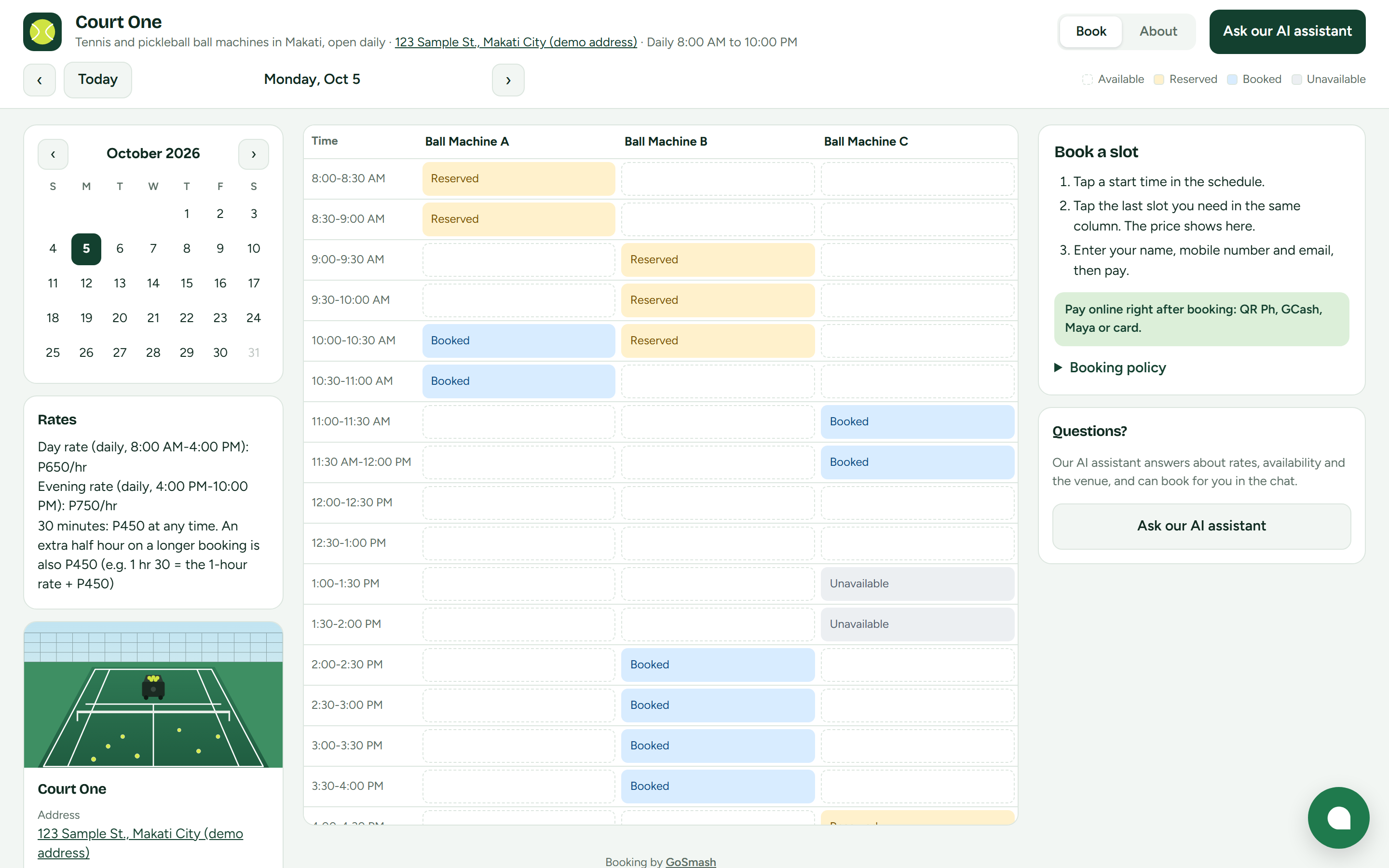Click header Ask our AI assistant button

(1287, 31)
